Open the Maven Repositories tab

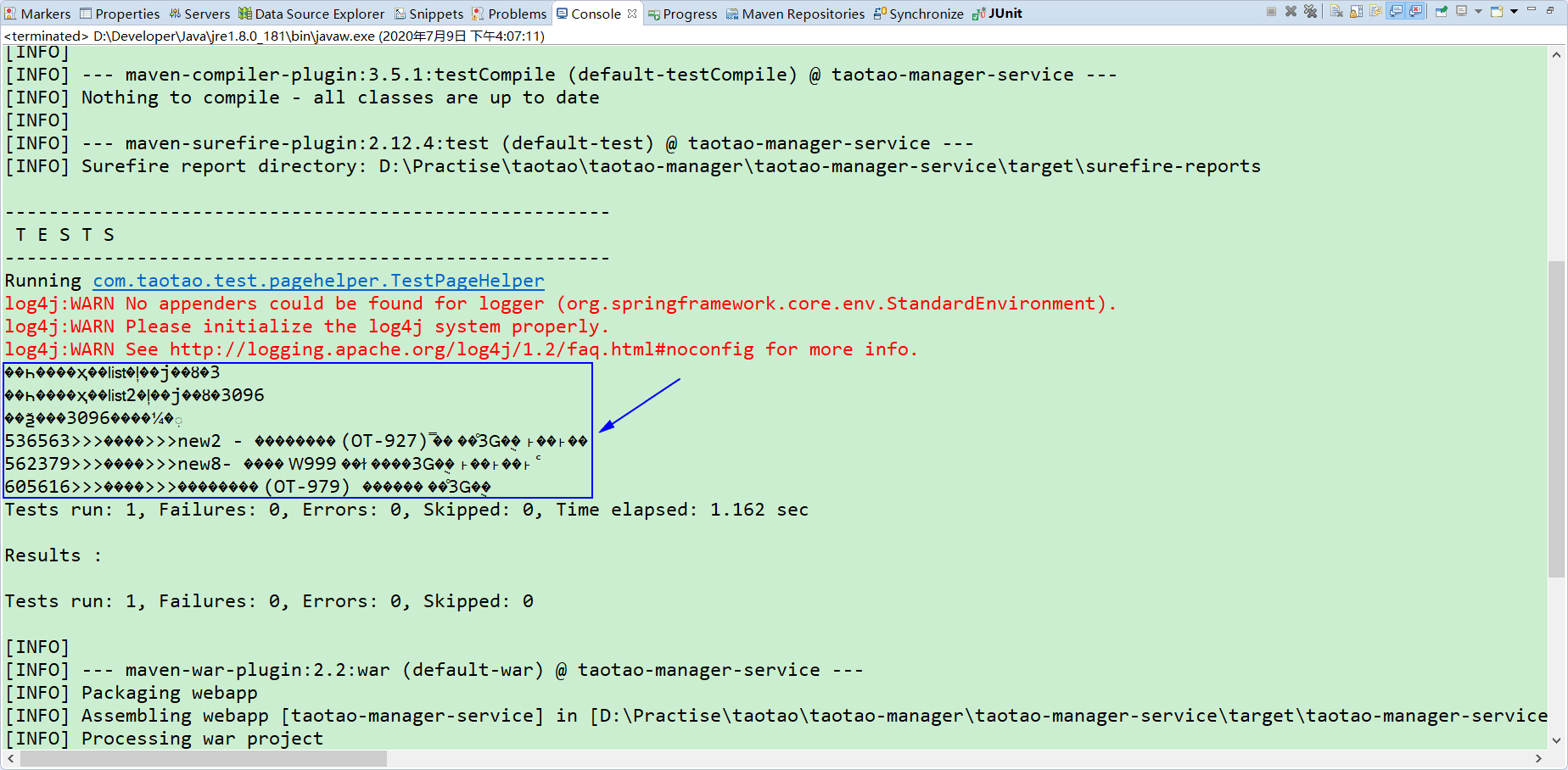[795, 14]
